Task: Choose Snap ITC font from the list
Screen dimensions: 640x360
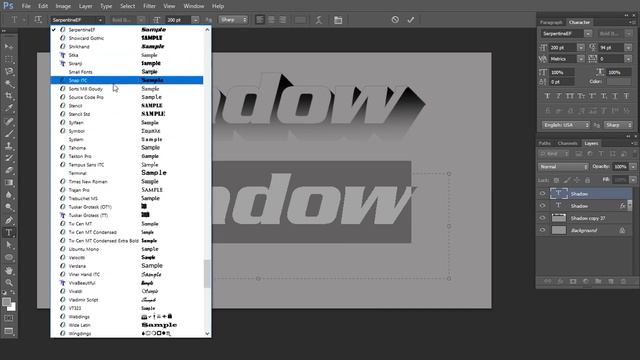Action: click(x=127, y=80)
